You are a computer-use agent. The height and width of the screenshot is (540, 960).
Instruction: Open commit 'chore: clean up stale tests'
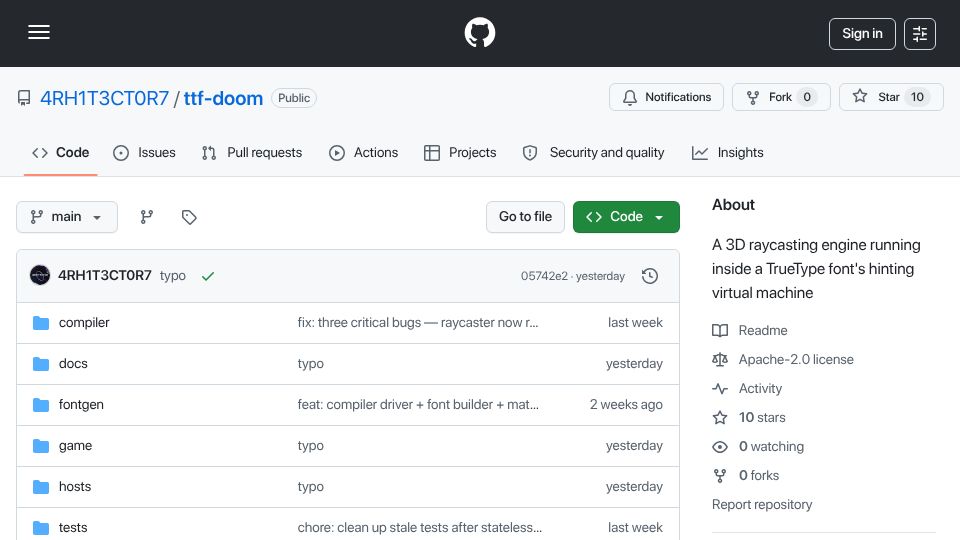tap(419, 528)
